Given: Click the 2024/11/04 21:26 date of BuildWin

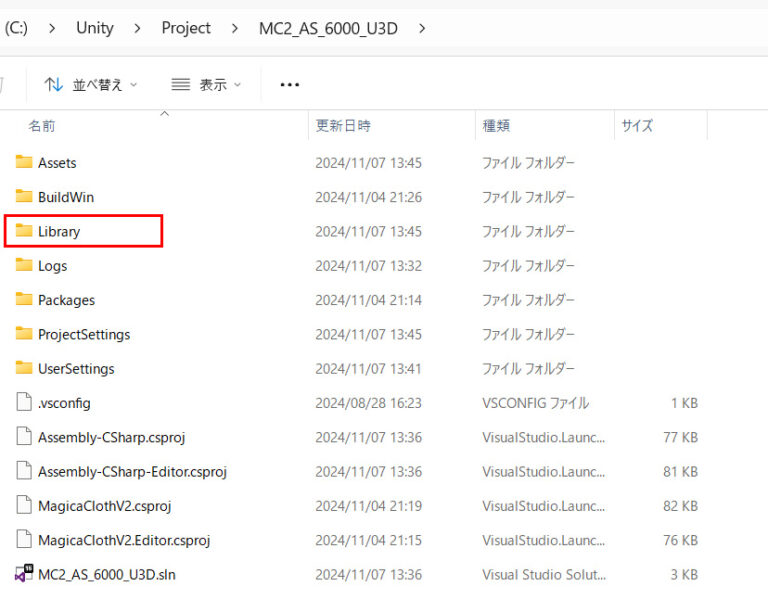Looking at the screenshot, I should [x=368, y=197].
